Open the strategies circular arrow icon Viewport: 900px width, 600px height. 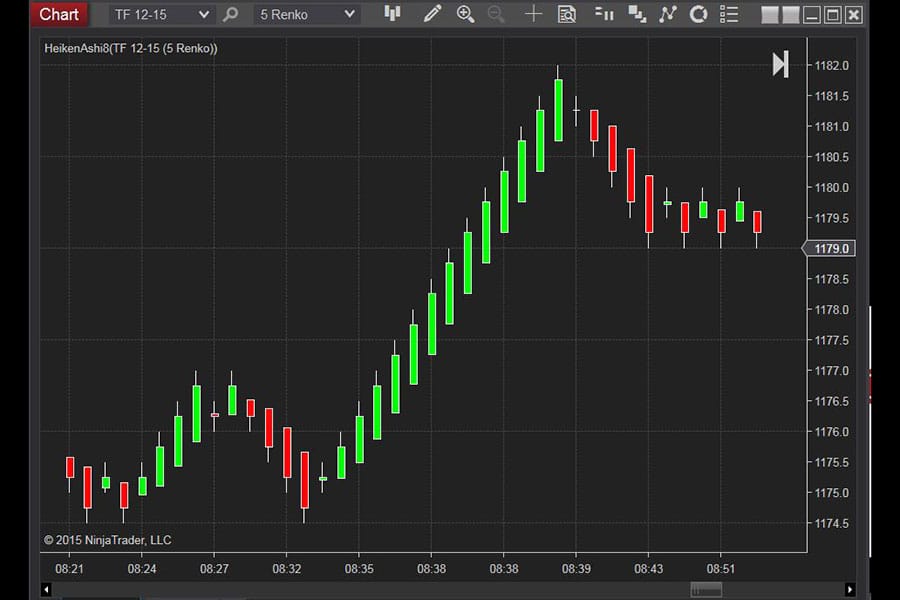(698, 14)
